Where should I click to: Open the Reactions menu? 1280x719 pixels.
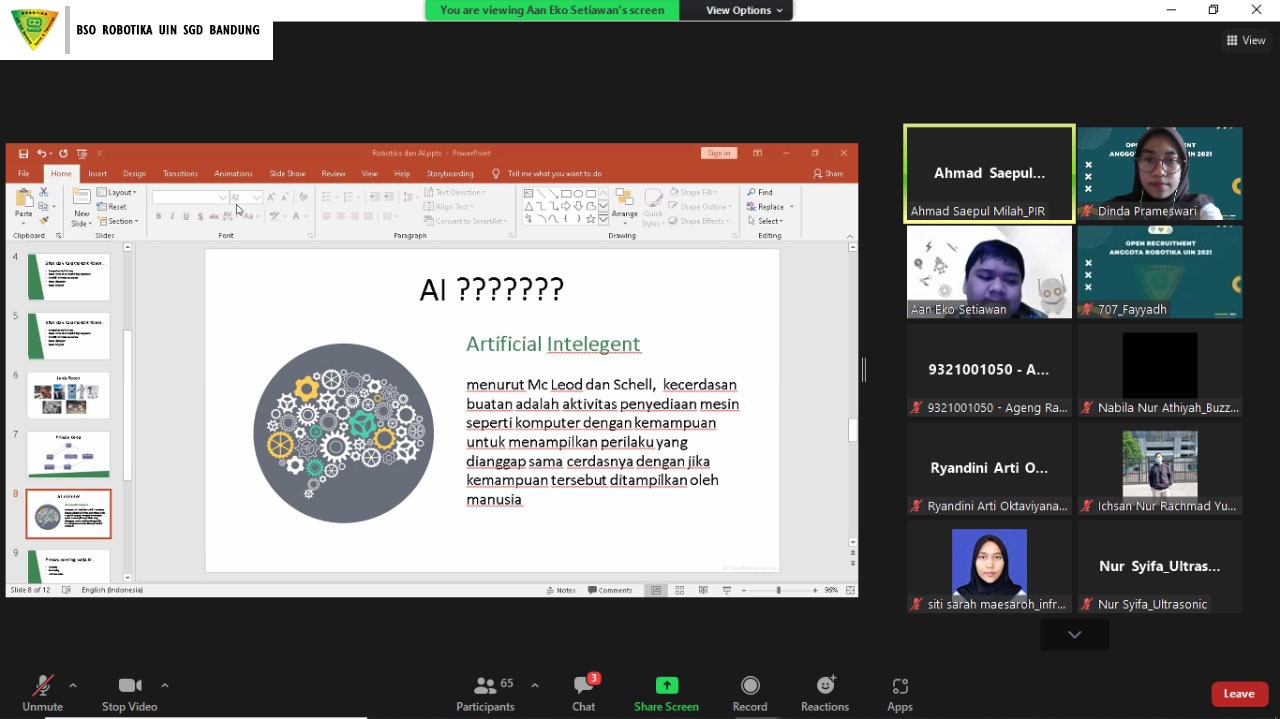tap(825, 686)
